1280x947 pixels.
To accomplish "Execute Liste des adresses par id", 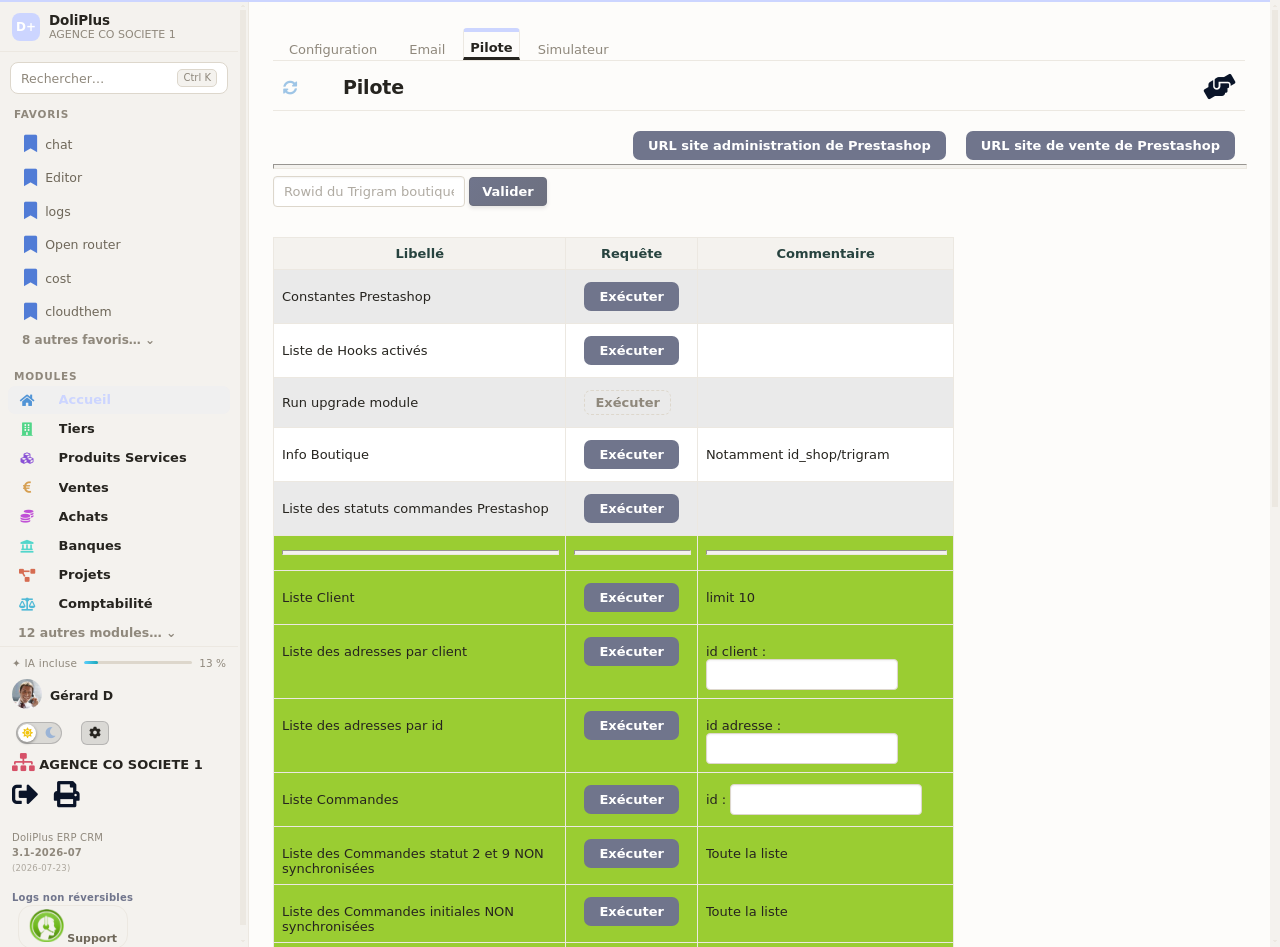I will click(x=631, y=726).
